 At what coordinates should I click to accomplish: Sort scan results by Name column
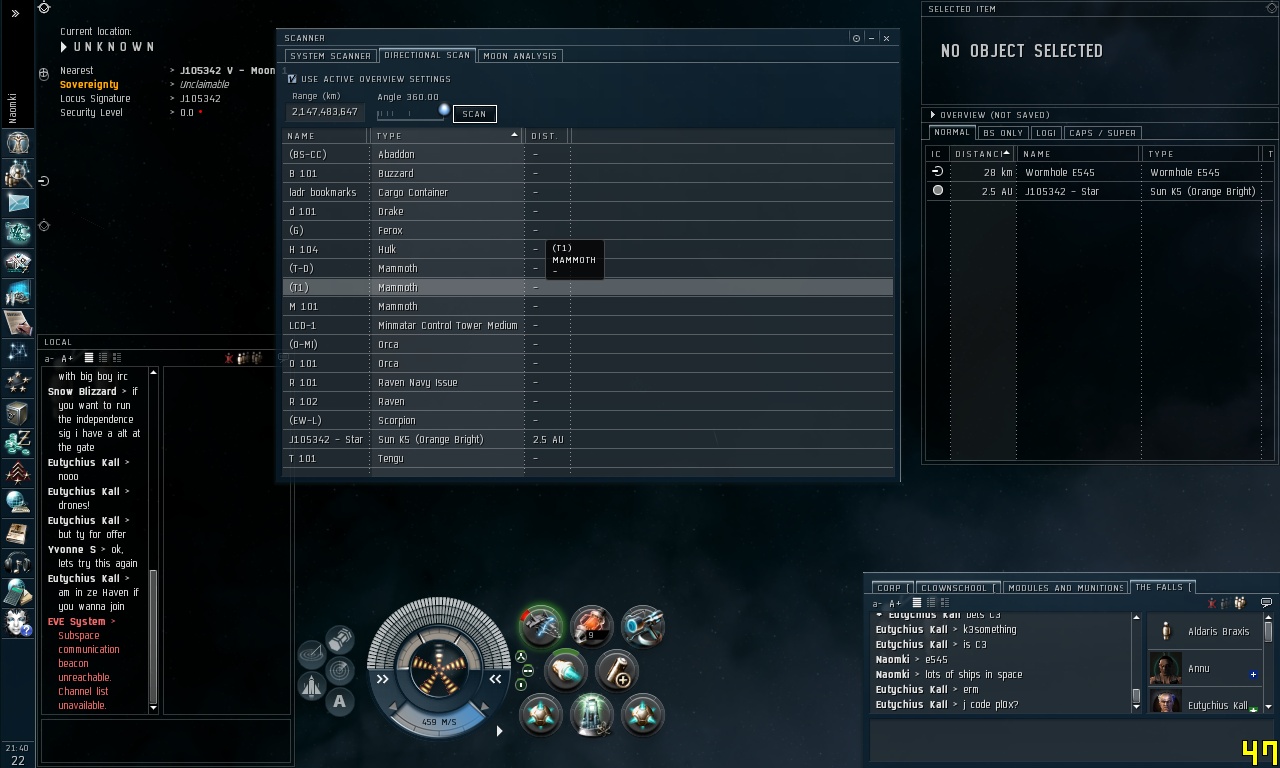327,136
